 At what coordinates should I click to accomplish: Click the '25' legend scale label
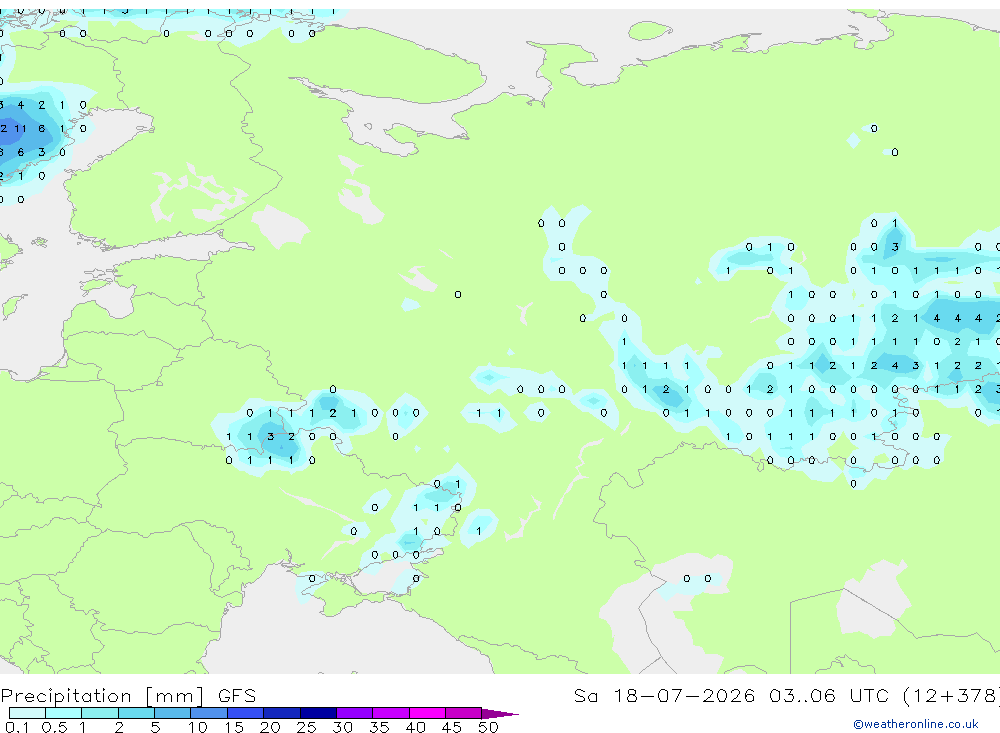pyautogui.click(x=306, y=727)
